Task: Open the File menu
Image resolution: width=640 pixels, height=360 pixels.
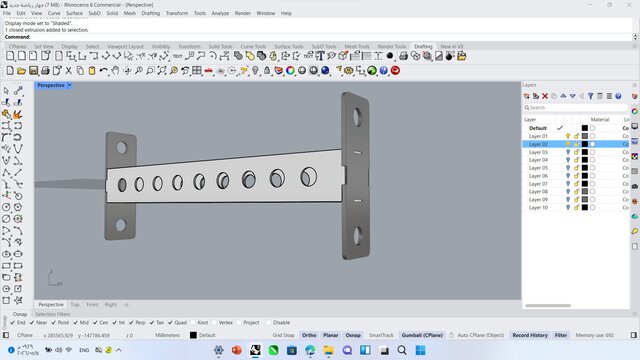Action: (7, 13)
